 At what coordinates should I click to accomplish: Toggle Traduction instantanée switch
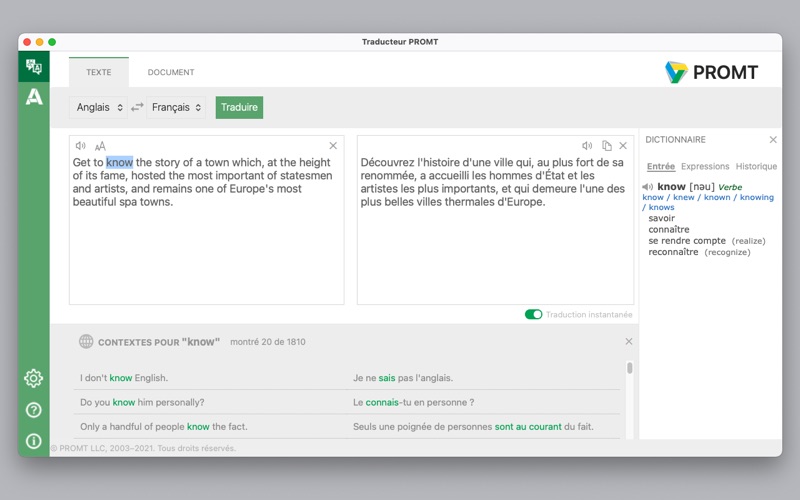click(x=533, y=314)
